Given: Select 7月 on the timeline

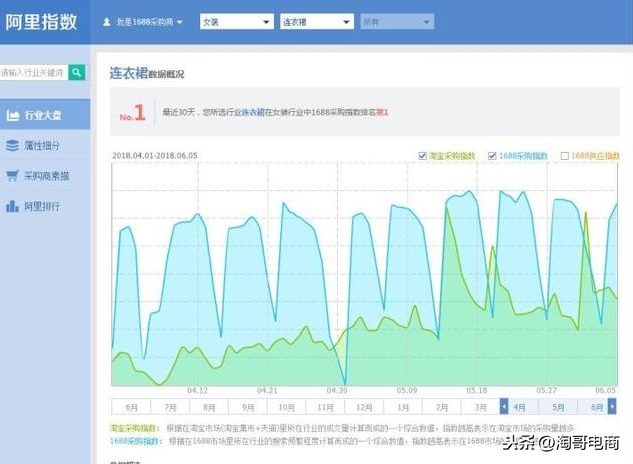Looking at the screenshot, I should [x=170, y=407].
